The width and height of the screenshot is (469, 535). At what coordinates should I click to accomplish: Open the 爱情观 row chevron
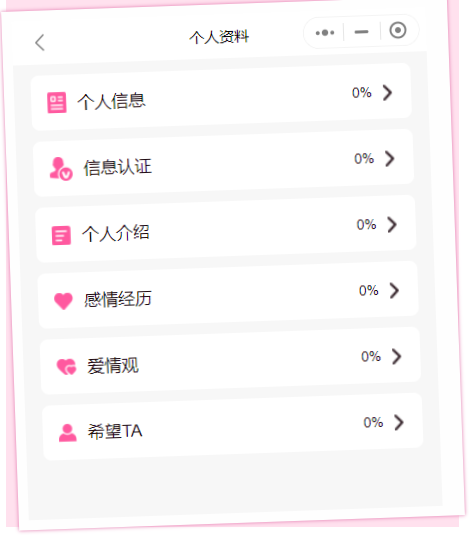tap(397, 357)
